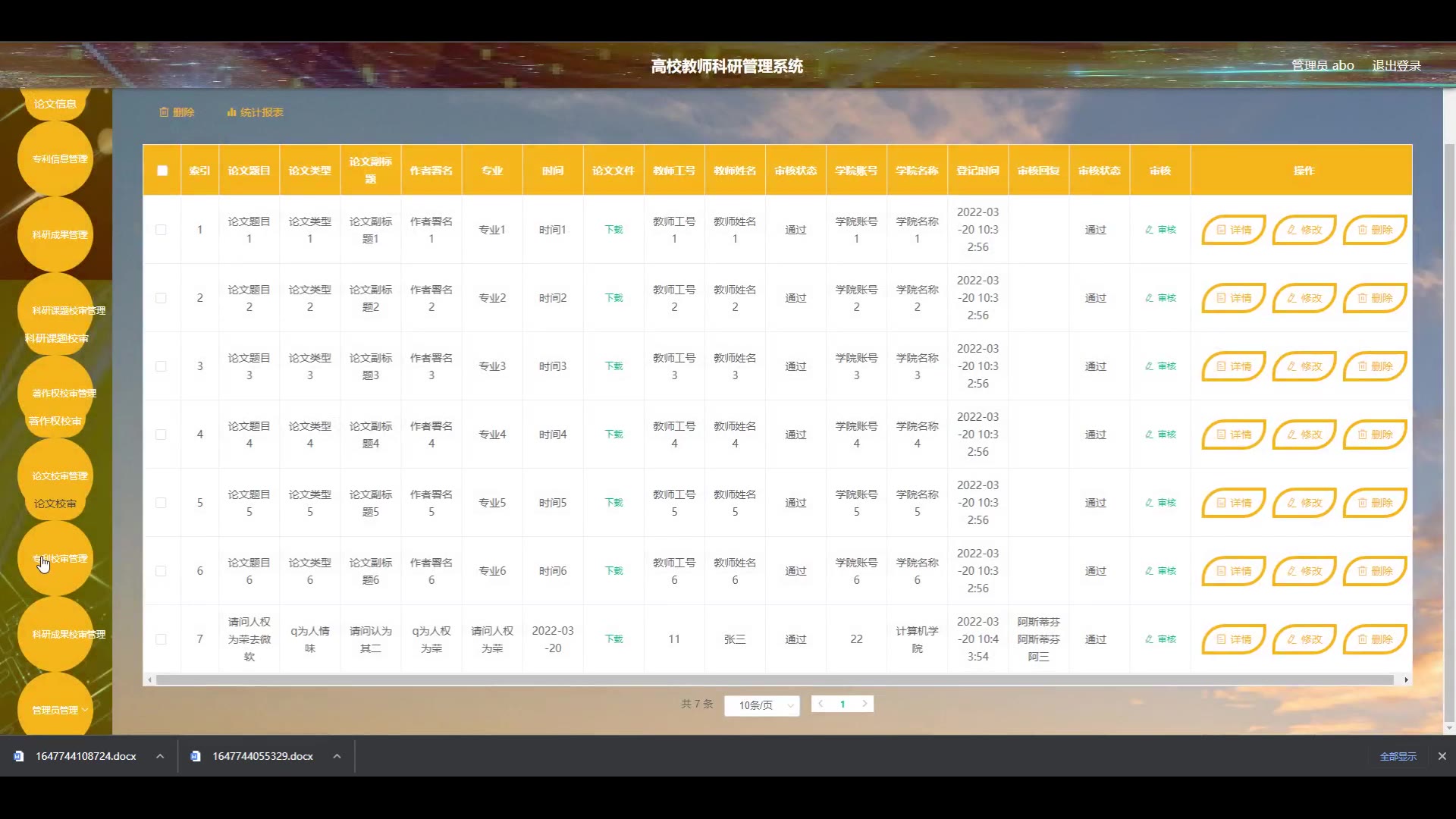Delete the row 7 record by 张三

coord(1374,639)
